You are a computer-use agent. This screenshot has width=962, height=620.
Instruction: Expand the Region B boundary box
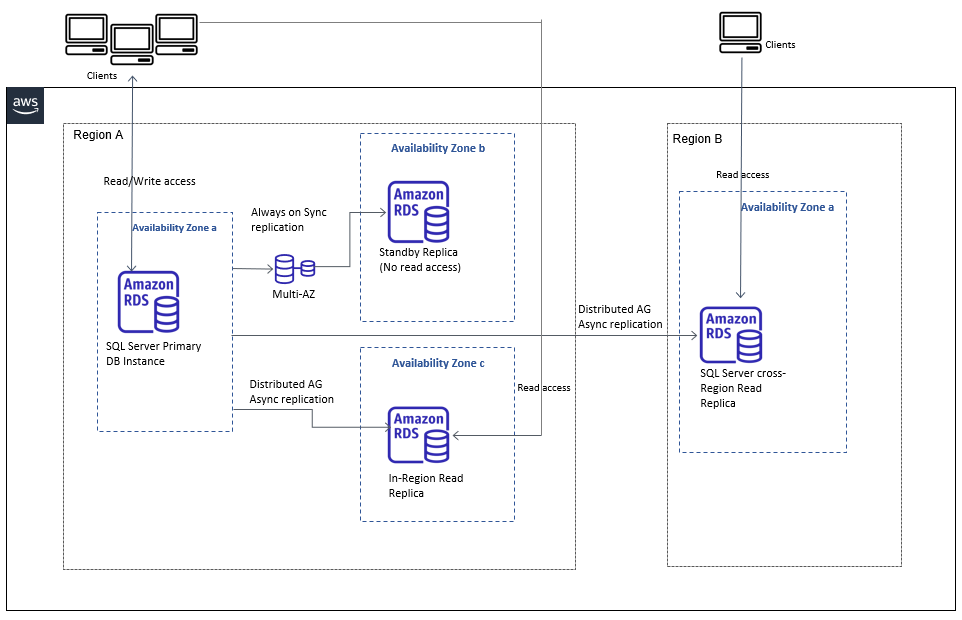[x=698, y=139]
